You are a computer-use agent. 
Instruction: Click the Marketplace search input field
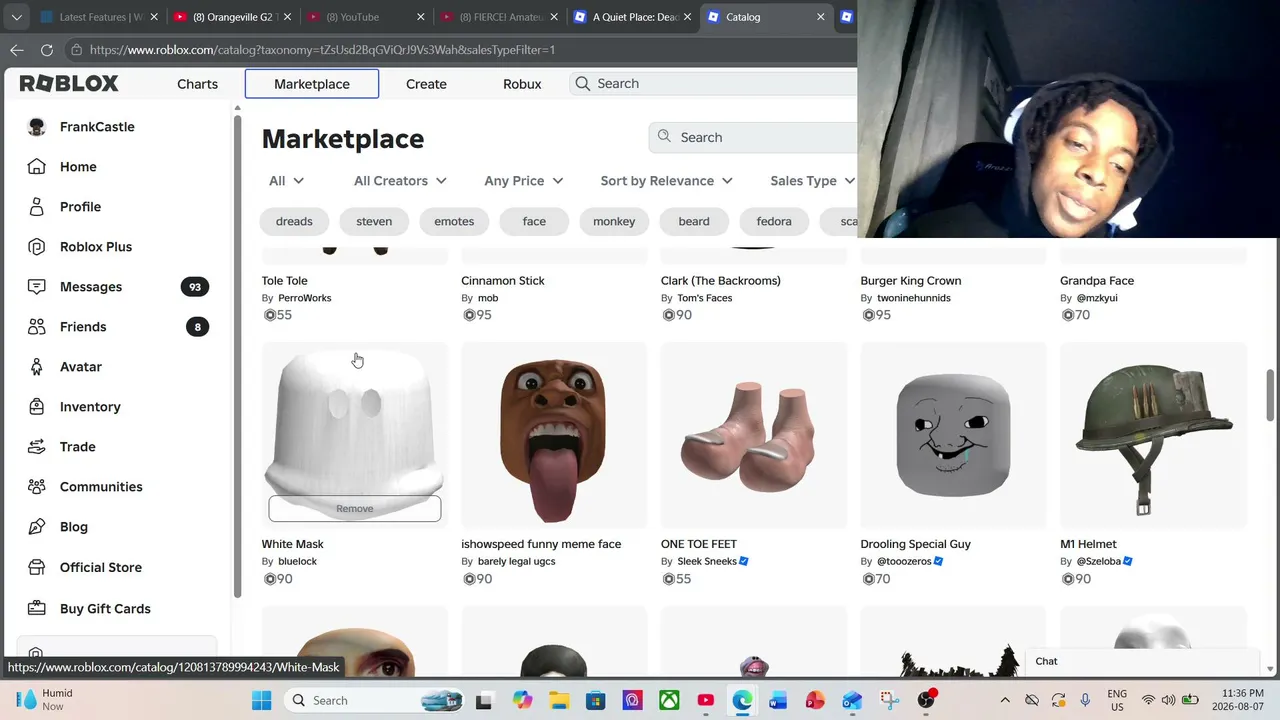click(x=753, y=137)
